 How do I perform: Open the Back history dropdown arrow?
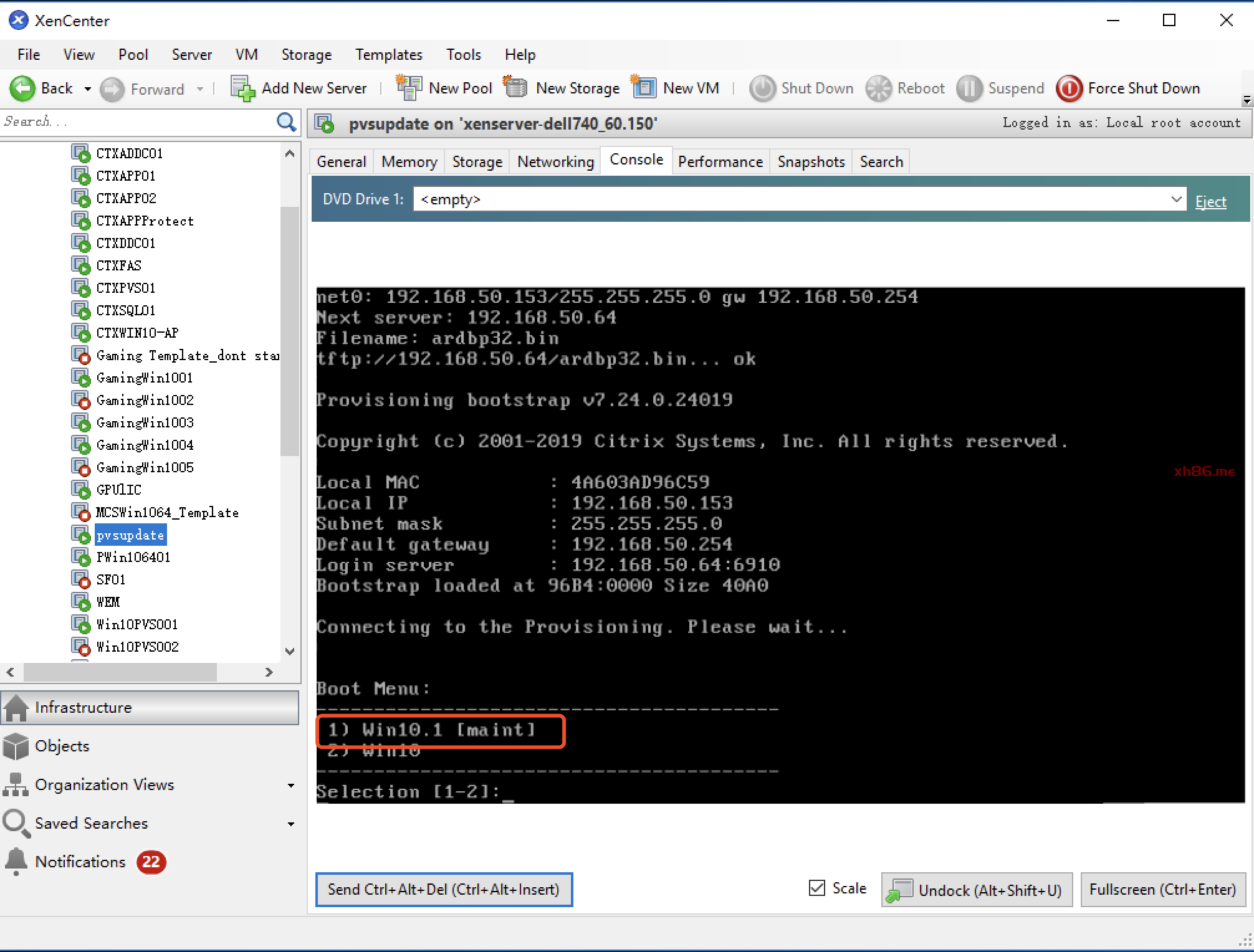tap(87, 89)
